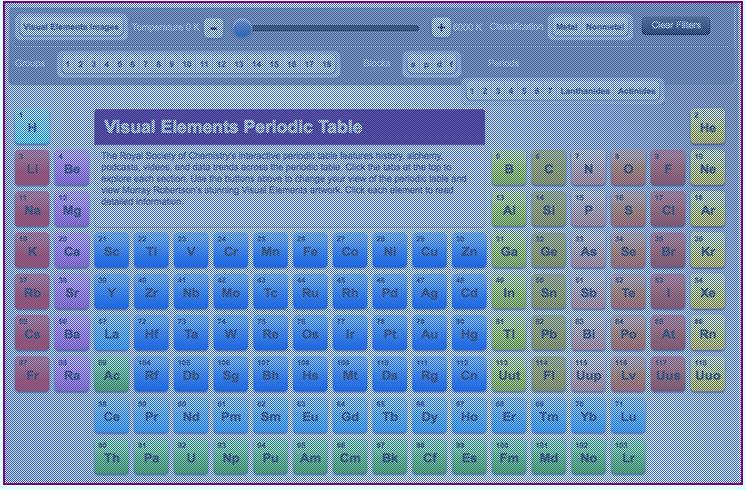Open the Radon (Rn) element tile

tap(707, 334)
